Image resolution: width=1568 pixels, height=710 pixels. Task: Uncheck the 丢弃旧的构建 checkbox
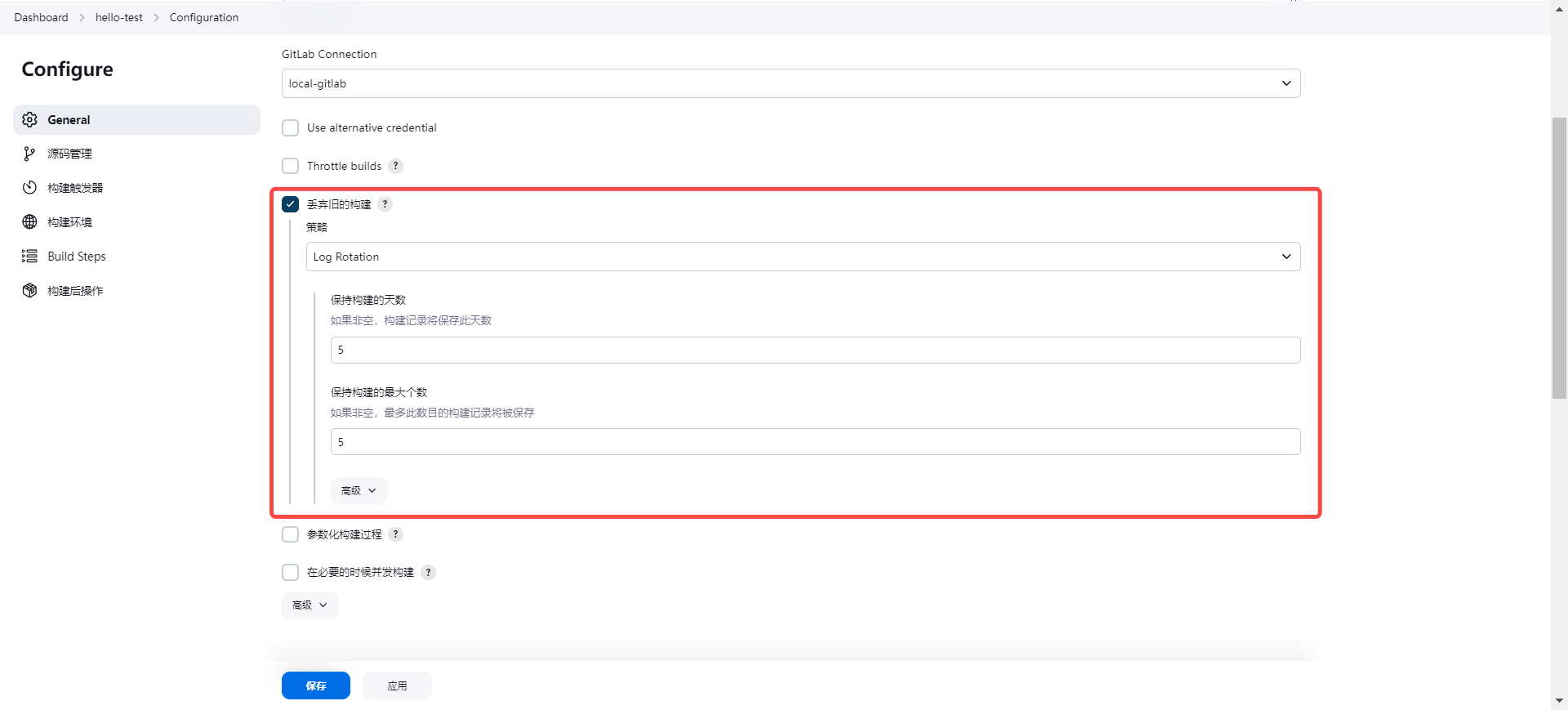(290, 204)
